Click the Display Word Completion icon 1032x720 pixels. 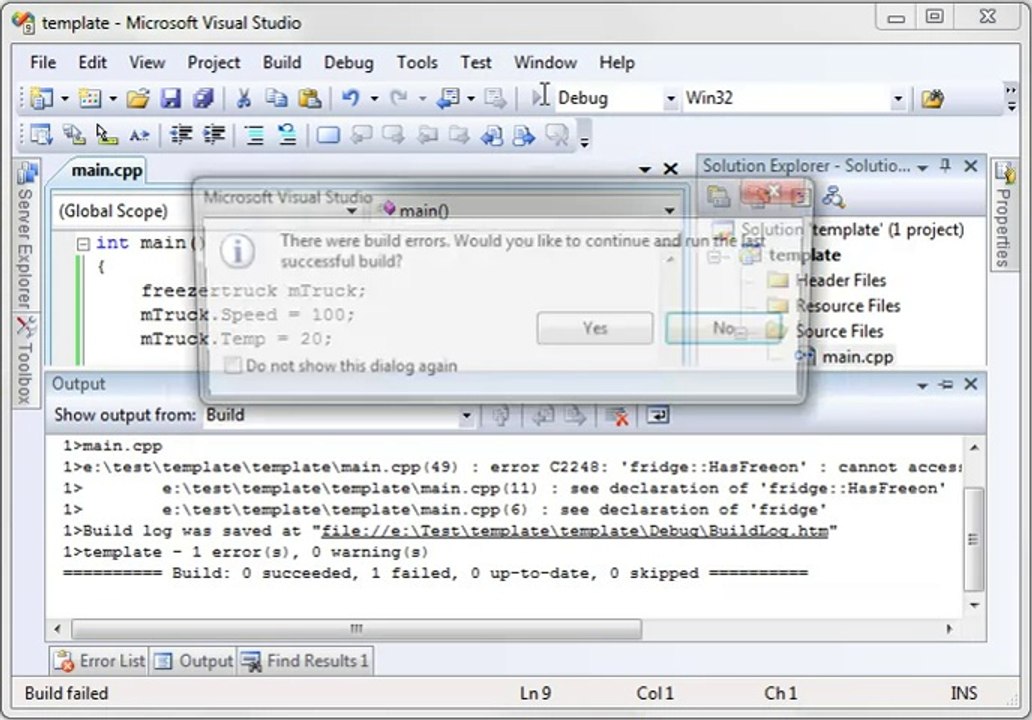coord(139,136)
